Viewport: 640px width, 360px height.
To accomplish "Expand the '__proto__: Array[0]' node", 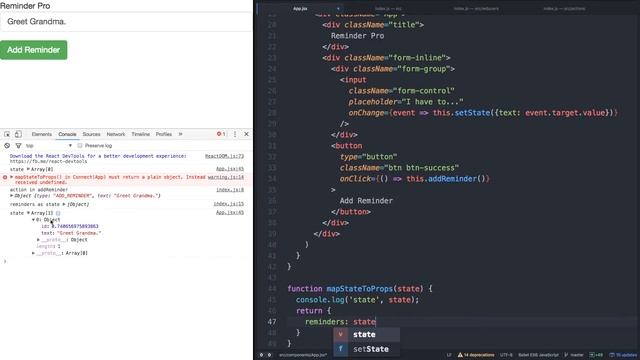I will tap(33, 253).
